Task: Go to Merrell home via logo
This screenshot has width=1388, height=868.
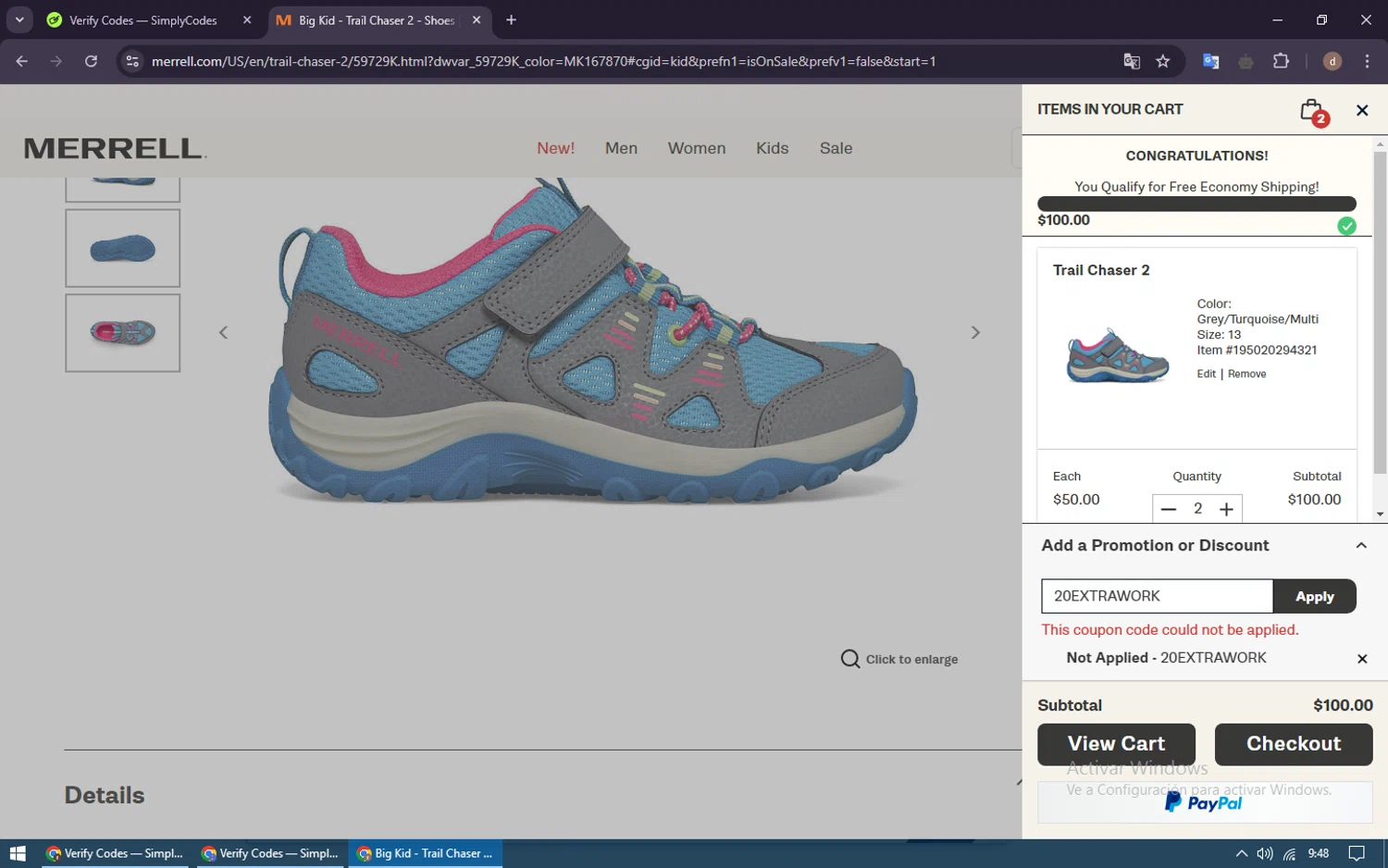Action: click(x=115, y=148)
